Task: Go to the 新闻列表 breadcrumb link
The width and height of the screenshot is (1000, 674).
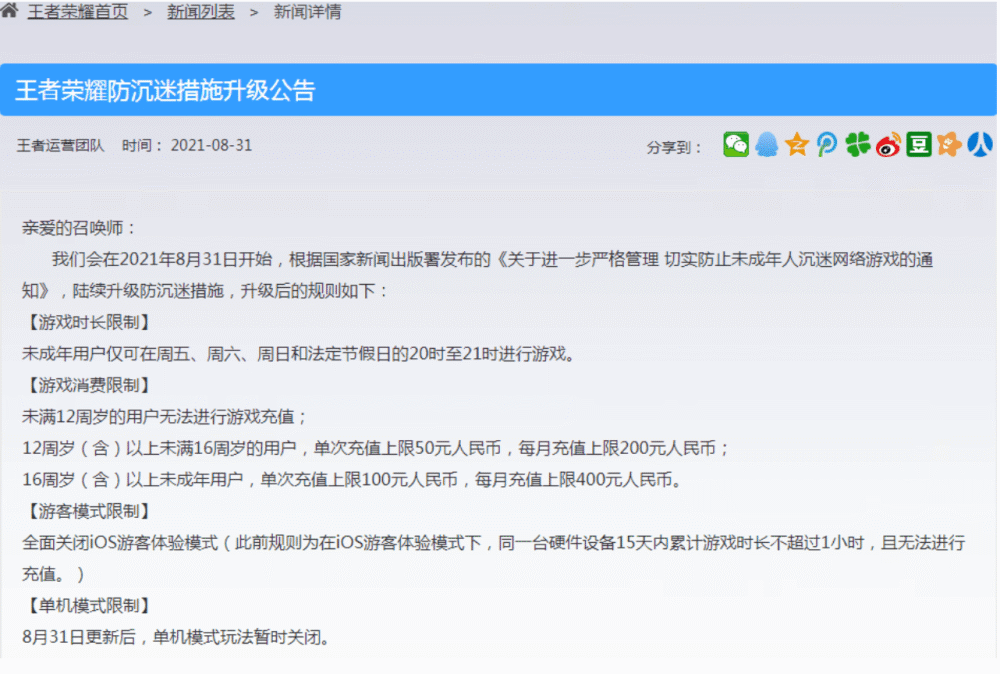Action: coord(201,11)
